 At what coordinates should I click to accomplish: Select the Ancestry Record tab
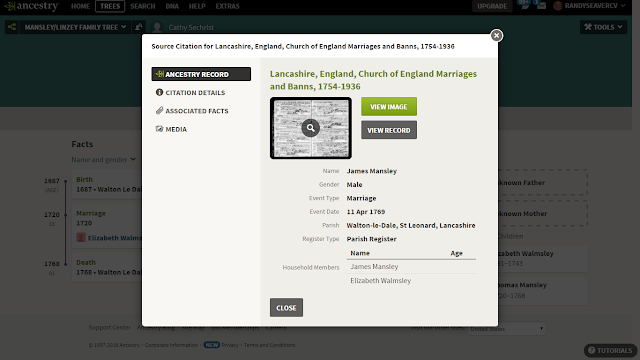coord(201,74)
